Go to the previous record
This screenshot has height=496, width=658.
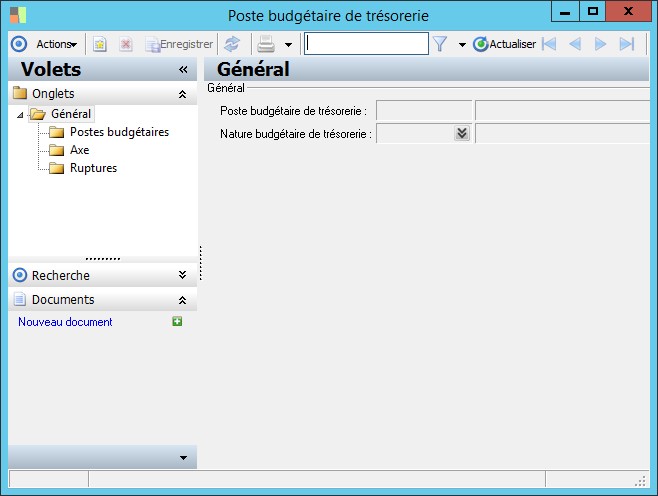click(575, 44)
